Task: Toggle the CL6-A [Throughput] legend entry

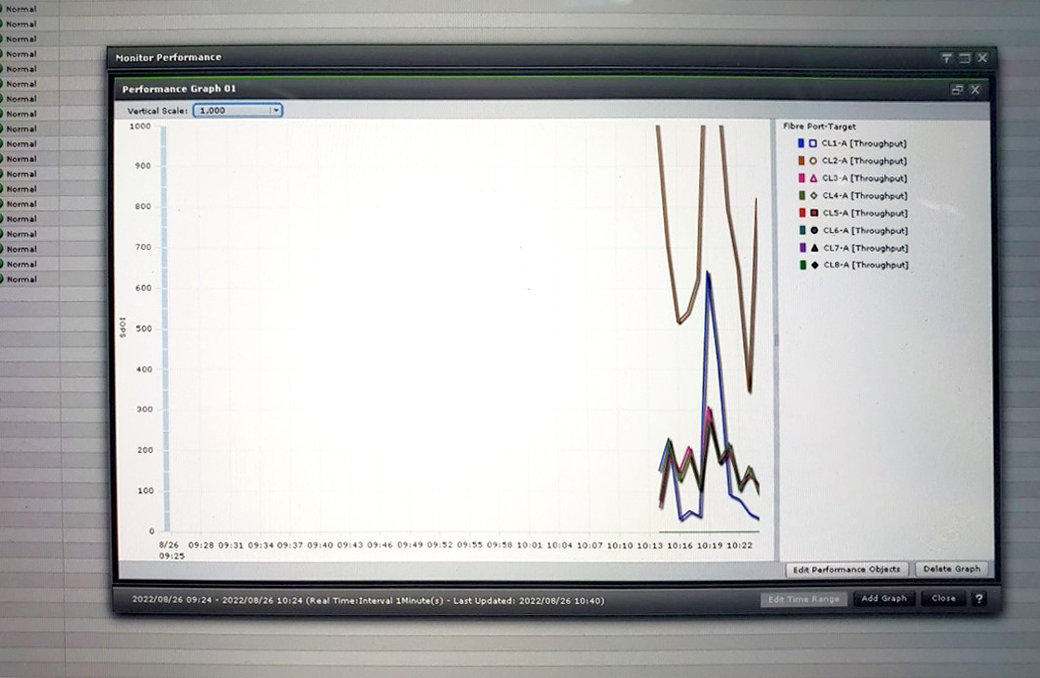Action: pos(865,231)
